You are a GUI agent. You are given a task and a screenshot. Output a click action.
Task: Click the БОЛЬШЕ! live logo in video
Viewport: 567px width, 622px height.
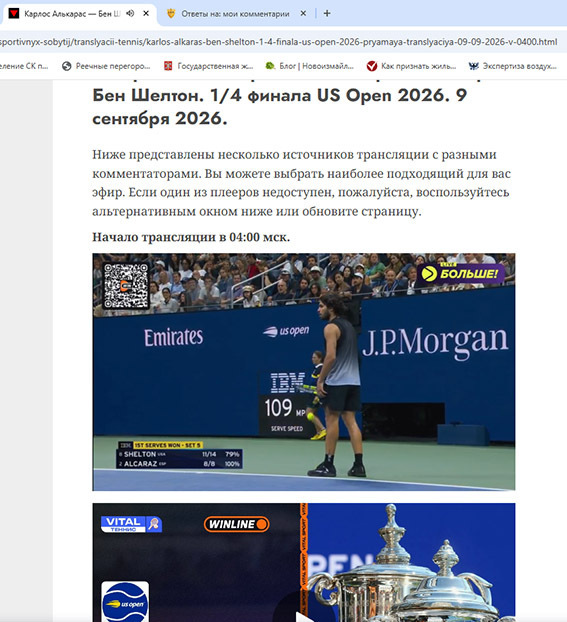[460, 273]
